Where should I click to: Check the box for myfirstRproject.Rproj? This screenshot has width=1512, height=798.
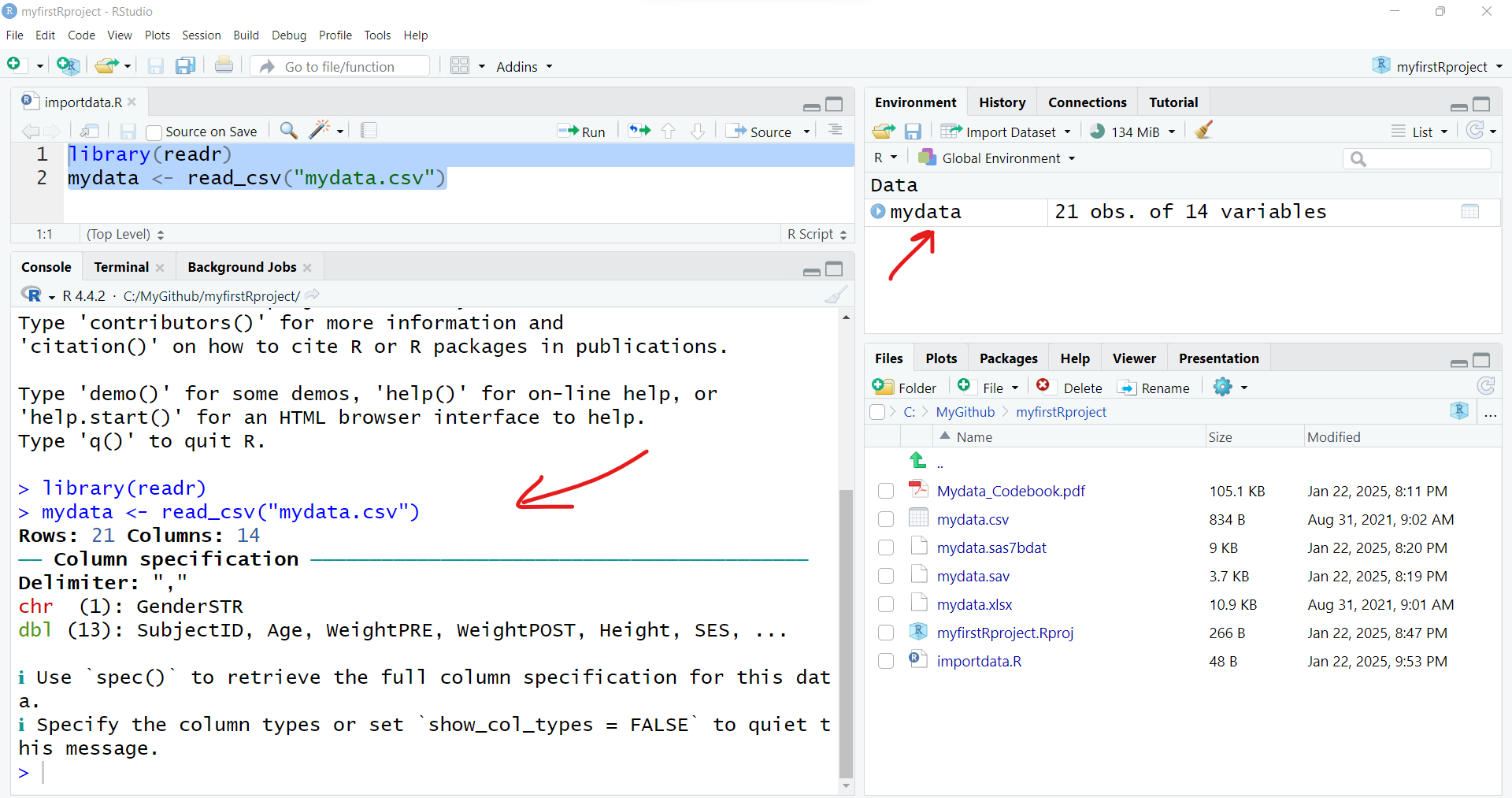pos(886,633)
